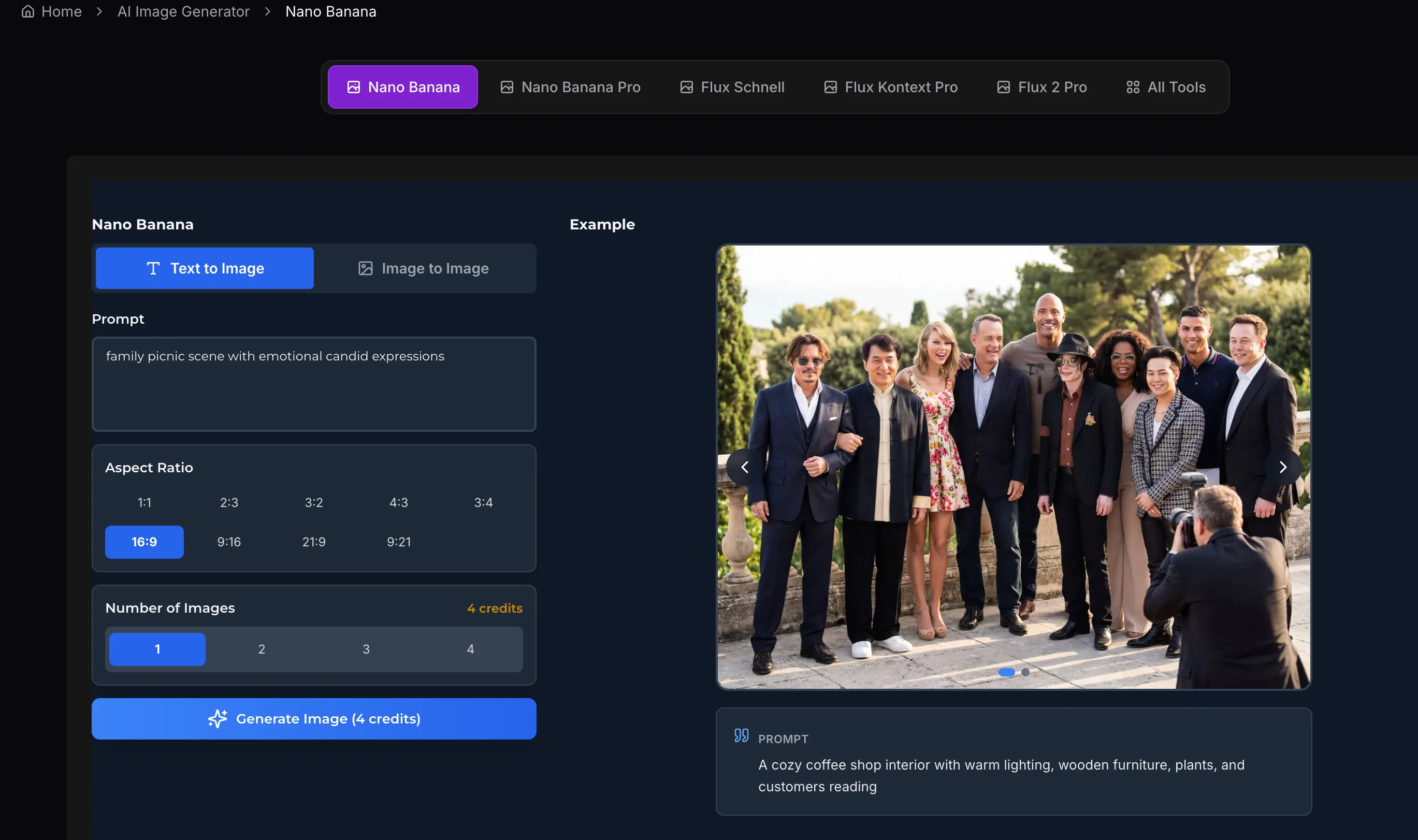1418x840 pixels.
Task: Click the Nano Banana Pro image icon
Action: pos(507,87)
